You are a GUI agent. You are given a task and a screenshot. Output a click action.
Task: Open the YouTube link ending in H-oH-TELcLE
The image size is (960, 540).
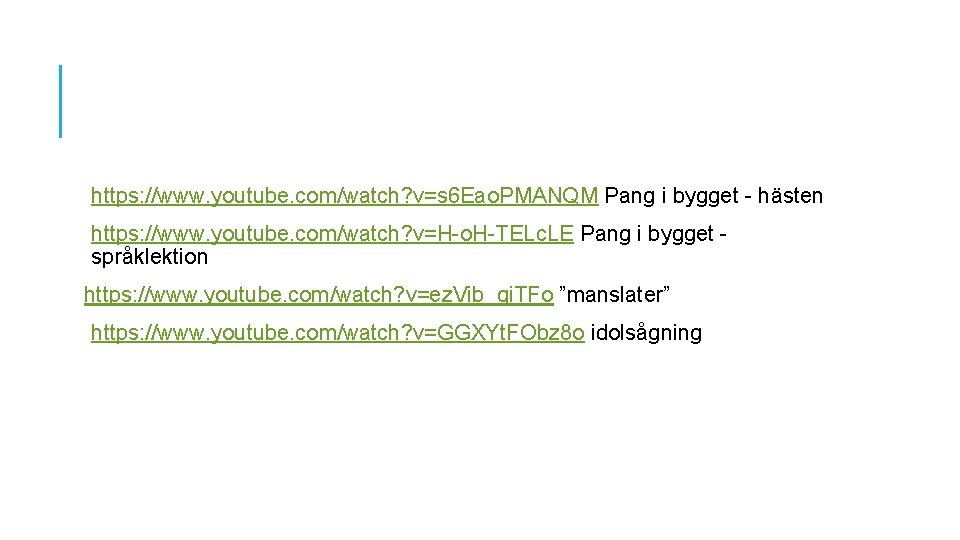click(332, 234)
